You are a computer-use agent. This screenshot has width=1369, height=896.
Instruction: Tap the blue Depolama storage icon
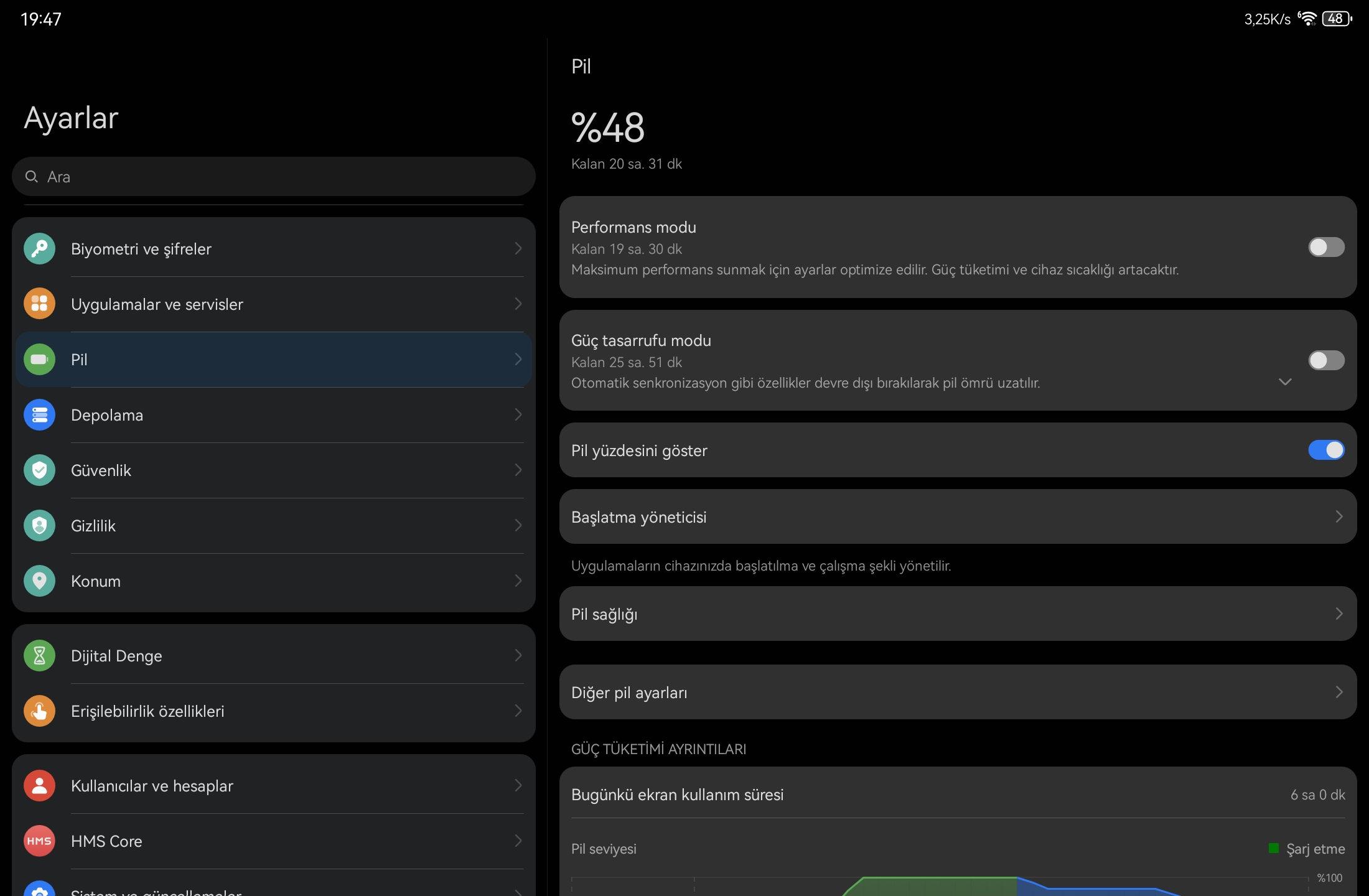(39, 415)
